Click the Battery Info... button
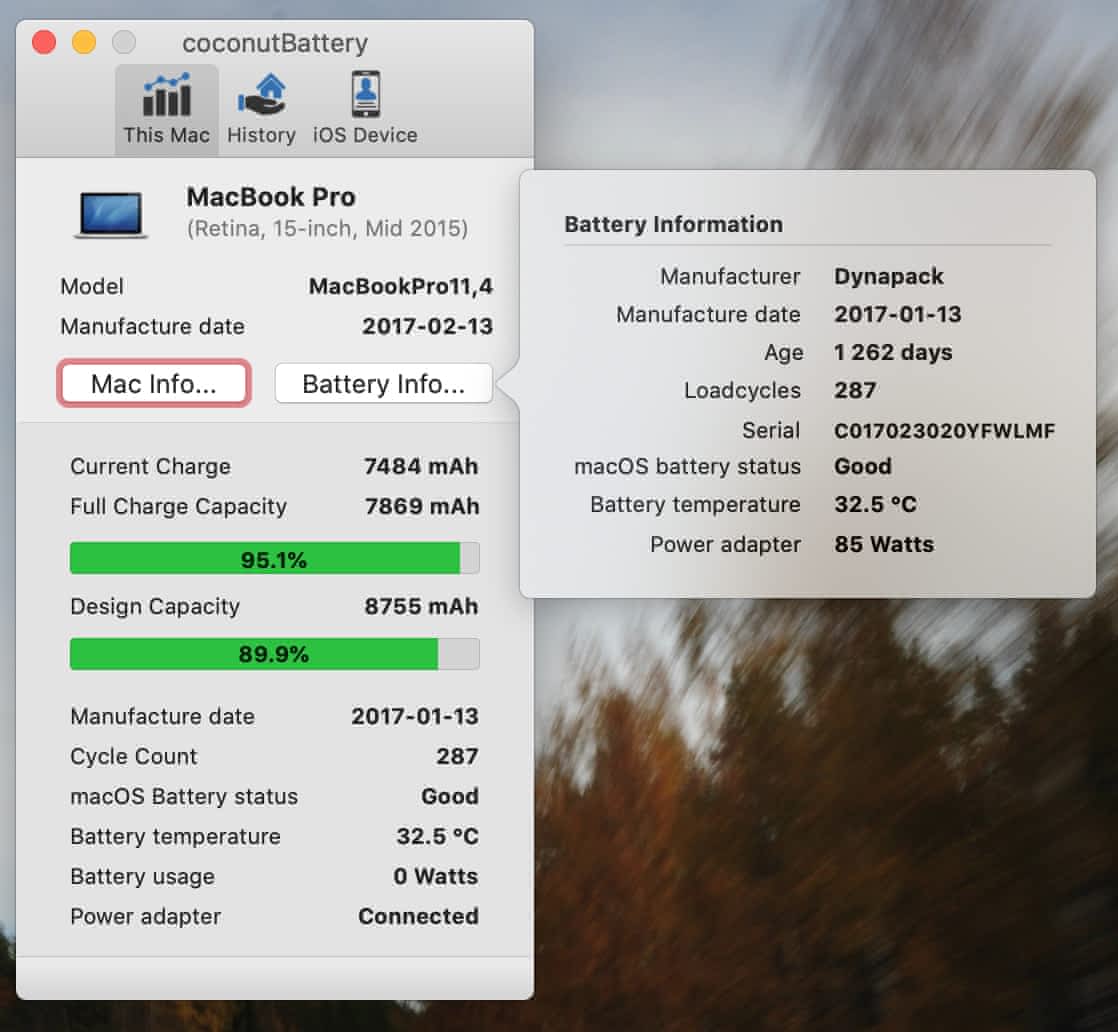Viewport: 1118px width, 1032px height. pyautogui.click(x=384, y=384)
